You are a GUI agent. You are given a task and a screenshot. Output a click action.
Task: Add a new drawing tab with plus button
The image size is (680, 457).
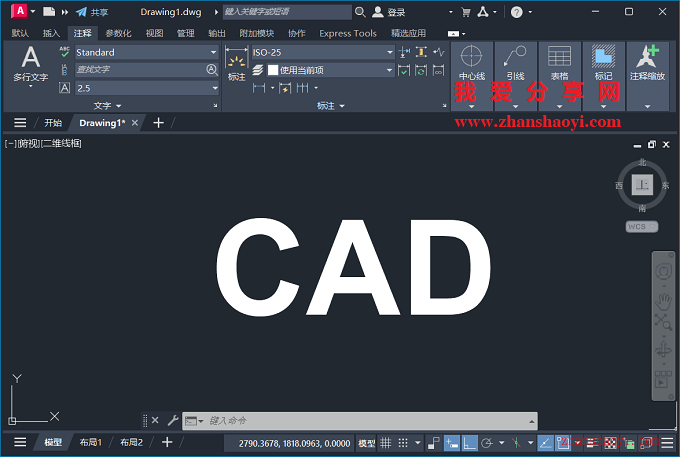click(x=158, y=123)
